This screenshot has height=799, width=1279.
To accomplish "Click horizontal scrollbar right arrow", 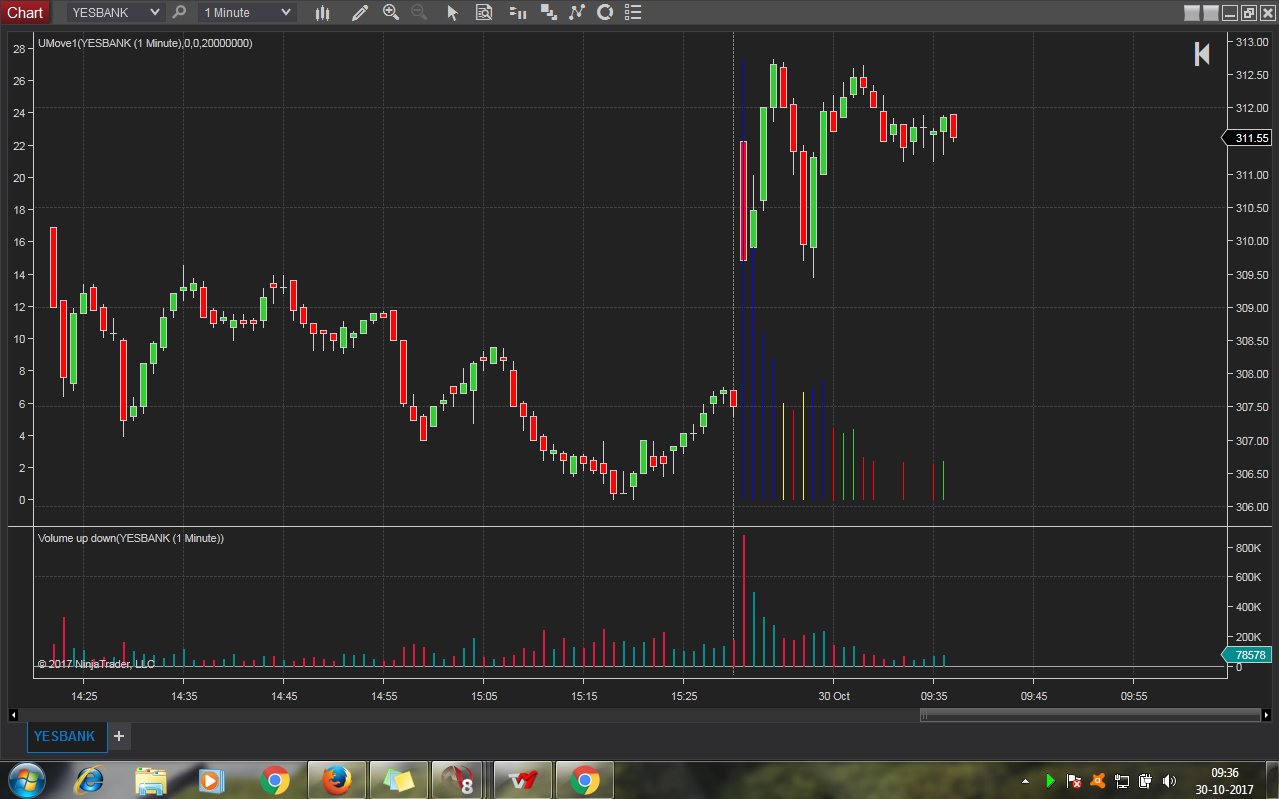I will [x=1266, y=715].
